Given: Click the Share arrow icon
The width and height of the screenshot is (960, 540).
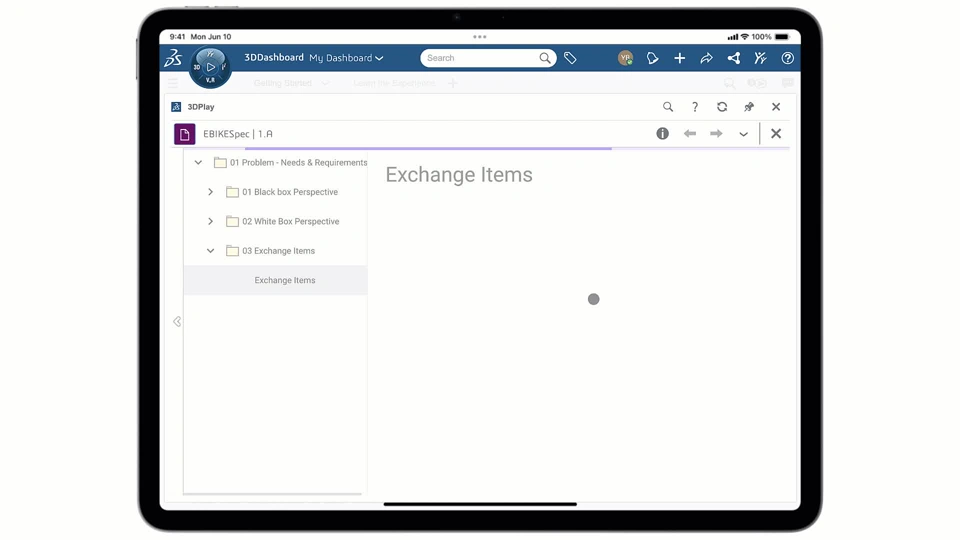Looking at the screenshot, I should tap(707, 58).
